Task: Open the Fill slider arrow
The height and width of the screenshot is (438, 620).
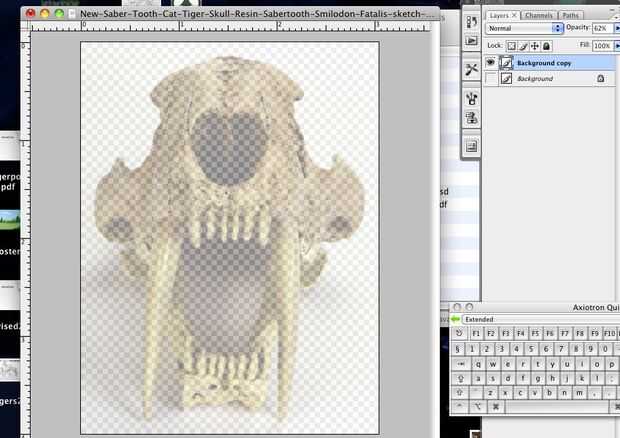Action: pos(617,46)
